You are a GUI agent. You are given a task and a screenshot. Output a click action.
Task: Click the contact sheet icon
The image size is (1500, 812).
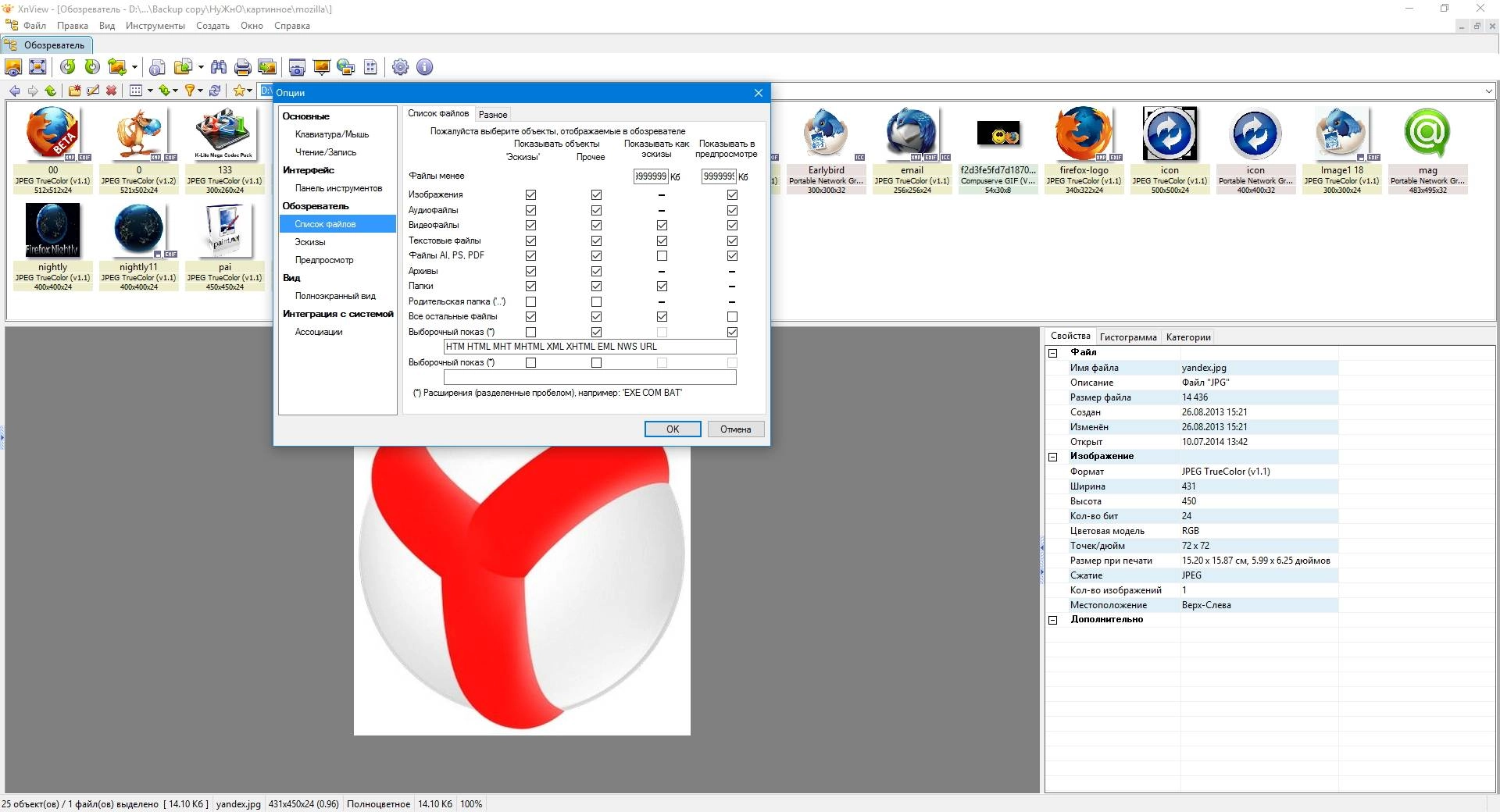370,67
